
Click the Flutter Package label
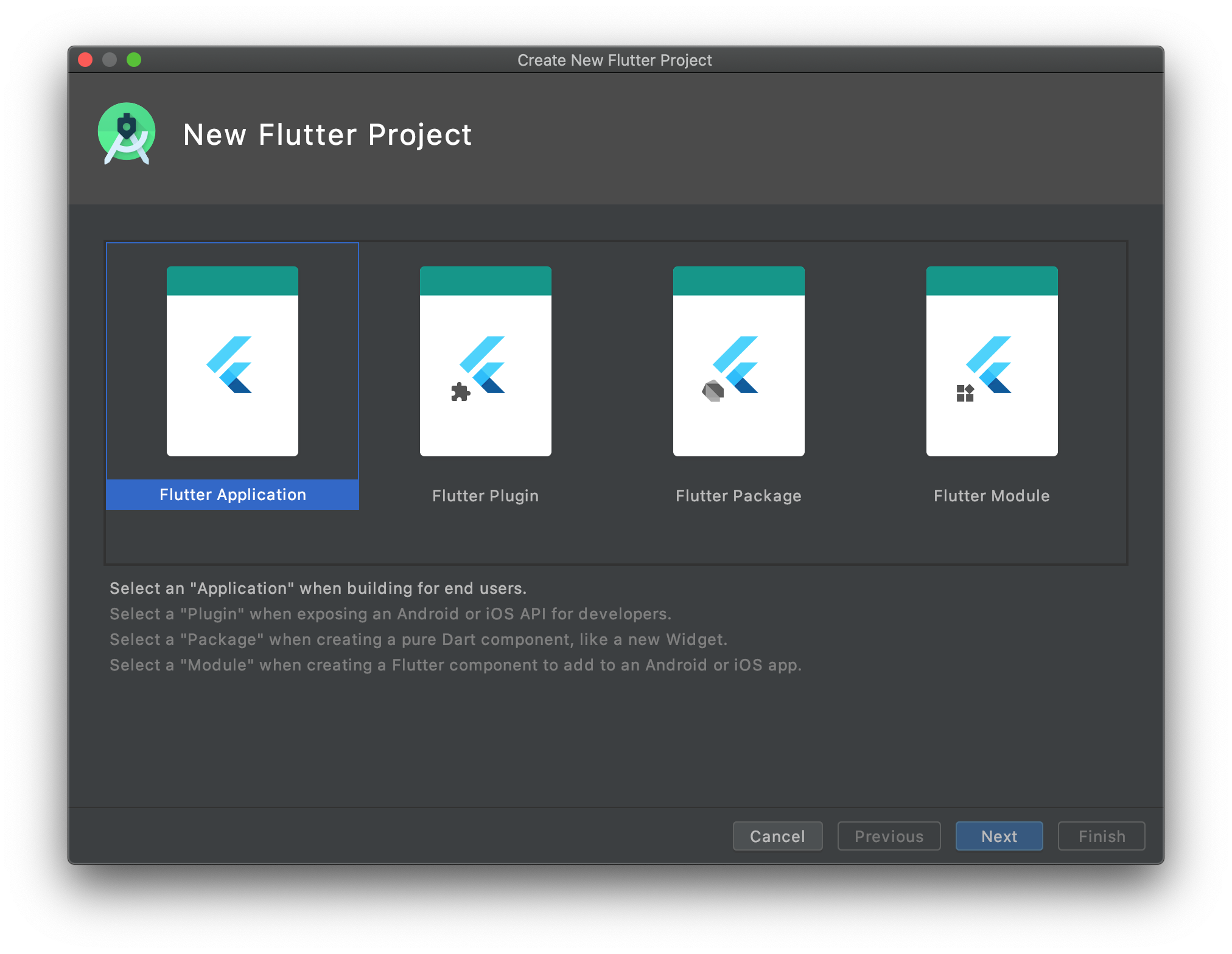[738, 496]
